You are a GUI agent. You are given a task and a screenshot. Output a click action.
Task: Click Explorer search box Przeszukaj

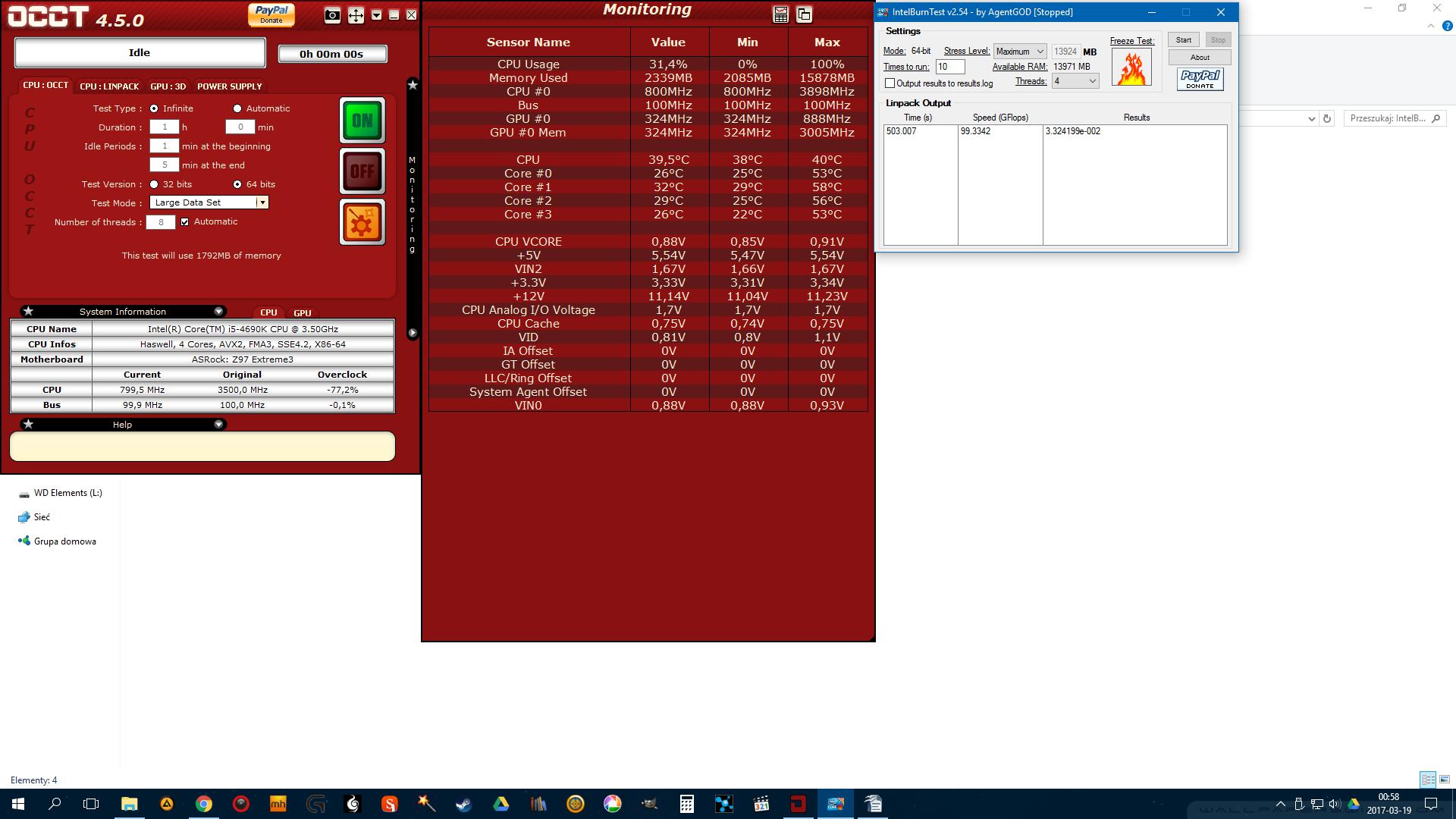click(x=1395, y=118)
